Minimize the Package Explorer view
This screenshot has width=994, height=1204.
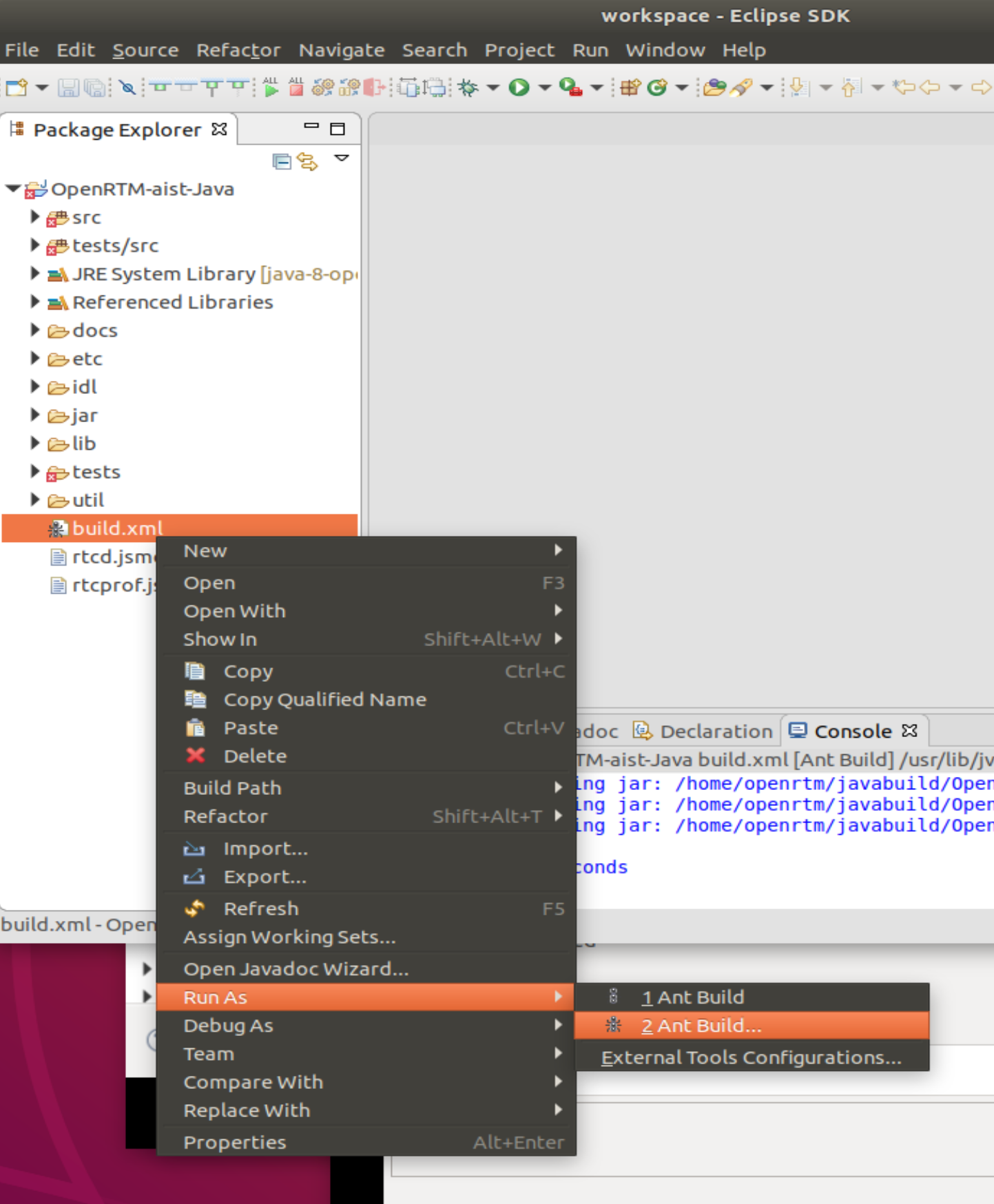[311, 127]
